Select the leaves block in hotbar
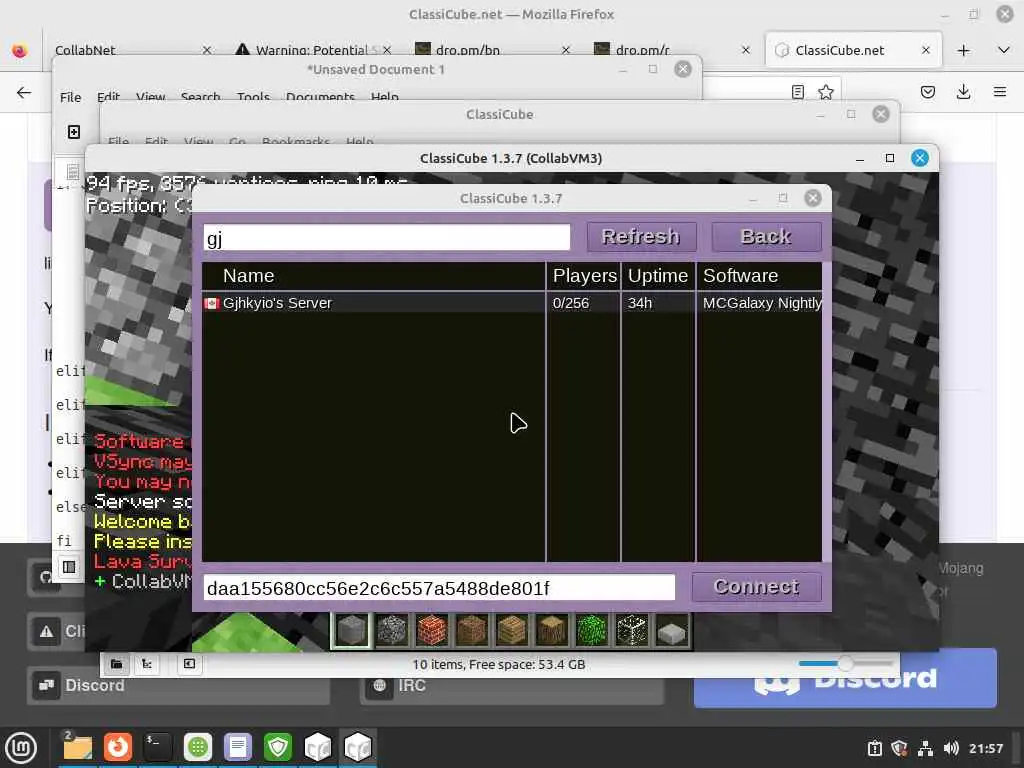The image size is (1024, 768). [x=592, y=630]
